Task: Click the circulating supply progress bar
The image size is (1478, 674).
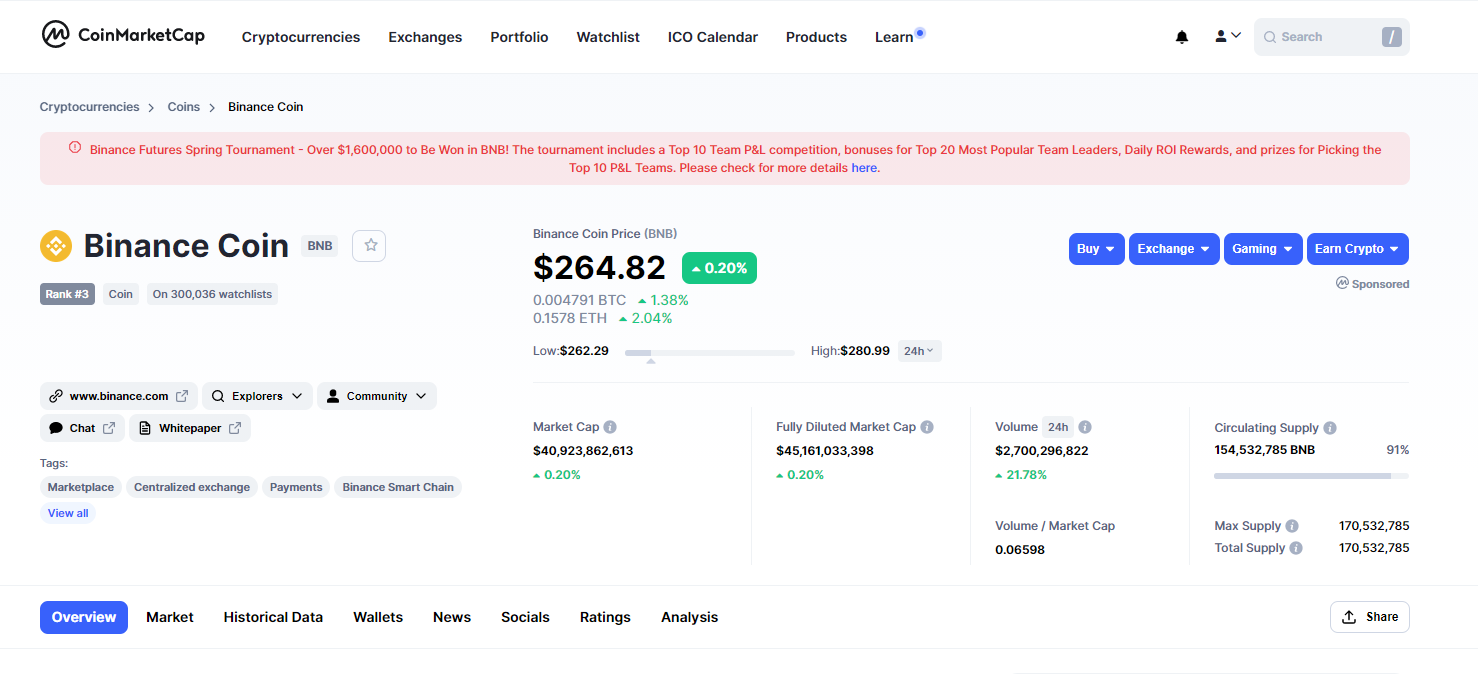Action: pos(1311,476)
